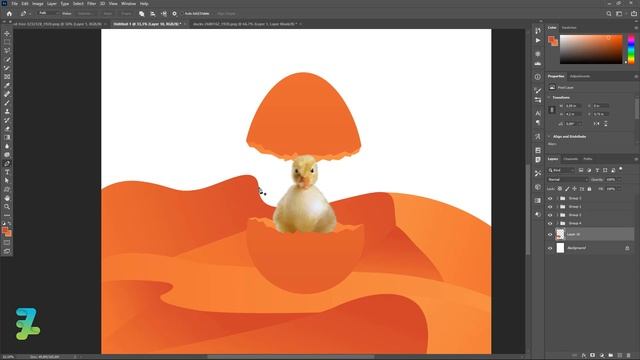
Task: Open the layer Kind filter dropdown
Action: coord(560,170)
